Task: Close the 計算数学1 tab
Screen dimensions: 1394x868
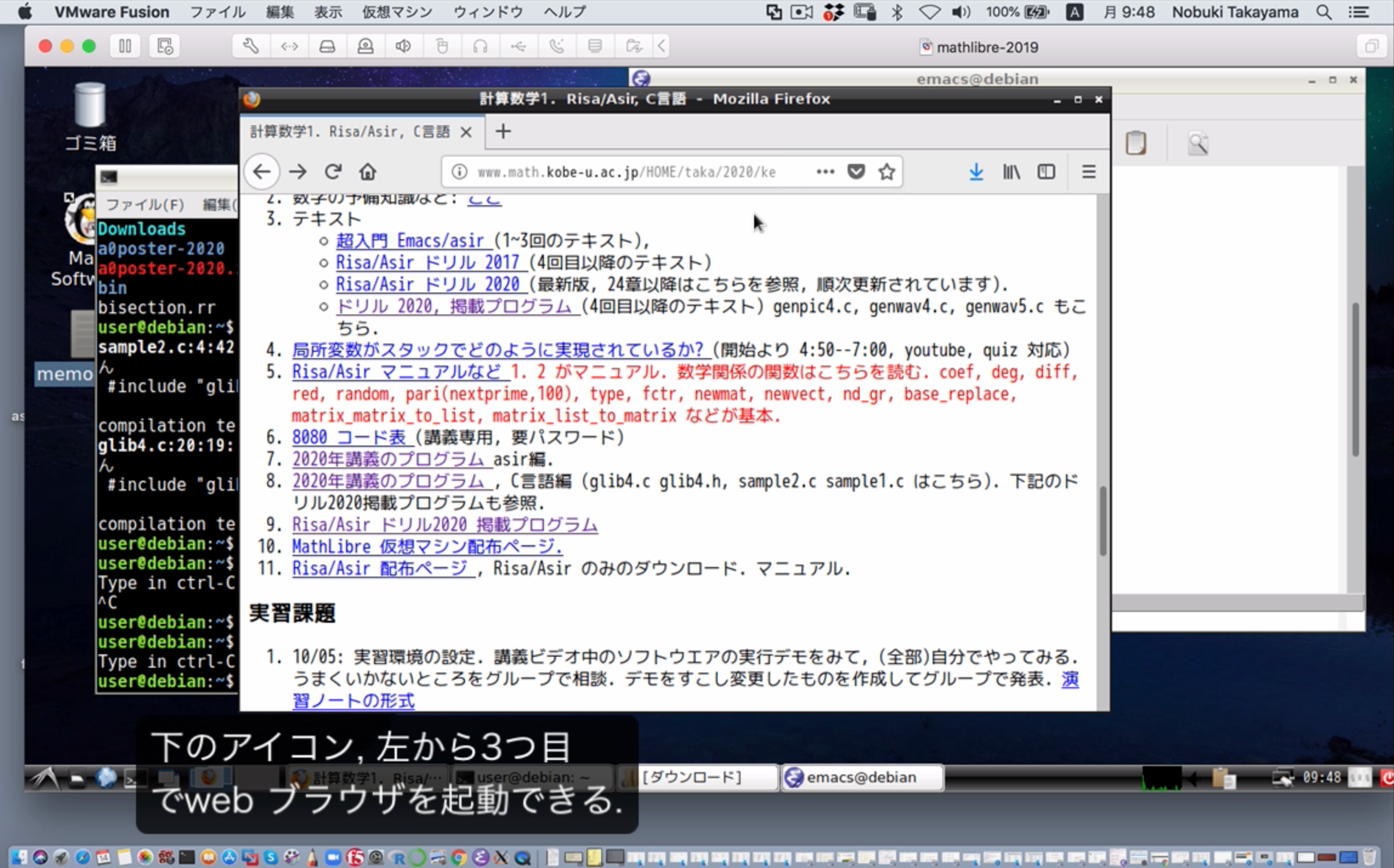Action: click(466, 132)
